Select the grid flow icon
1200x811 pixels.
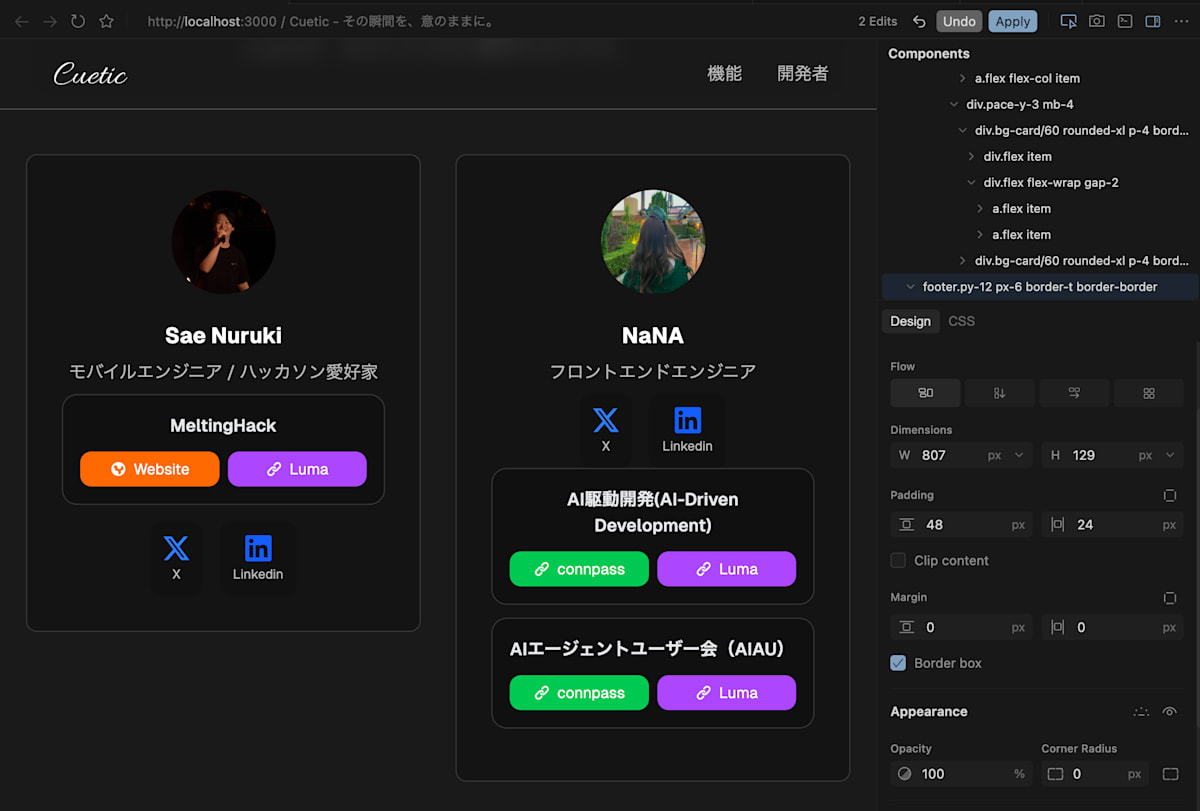tap(1148, 393)
